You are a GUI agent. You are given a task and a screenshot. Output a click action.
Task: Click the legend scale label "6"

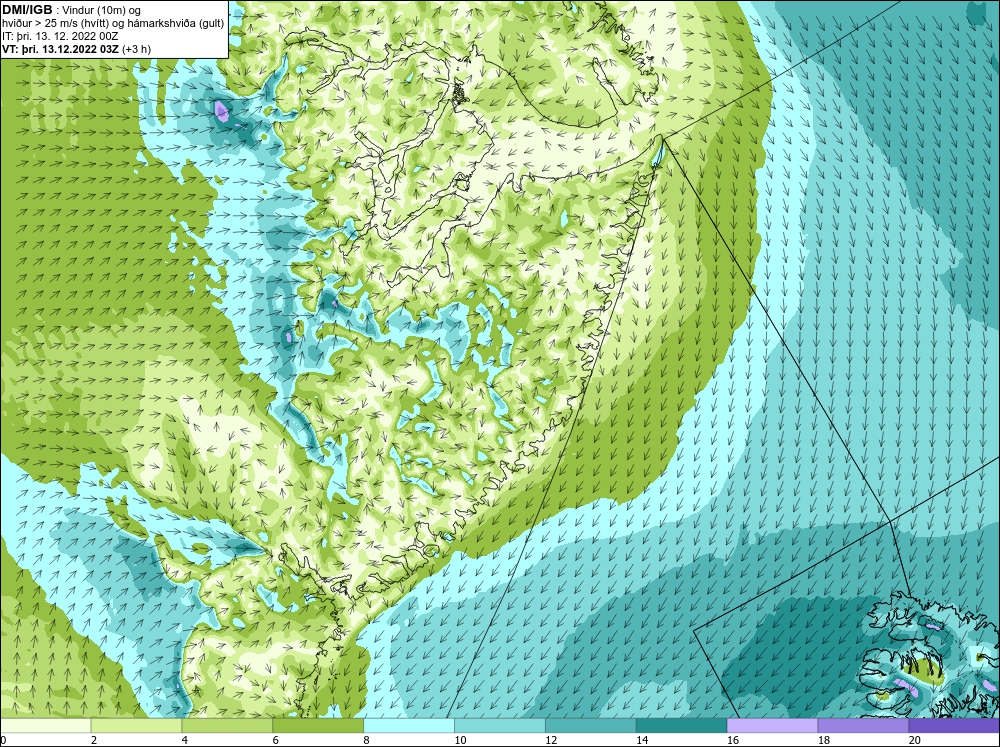point(276,740)
